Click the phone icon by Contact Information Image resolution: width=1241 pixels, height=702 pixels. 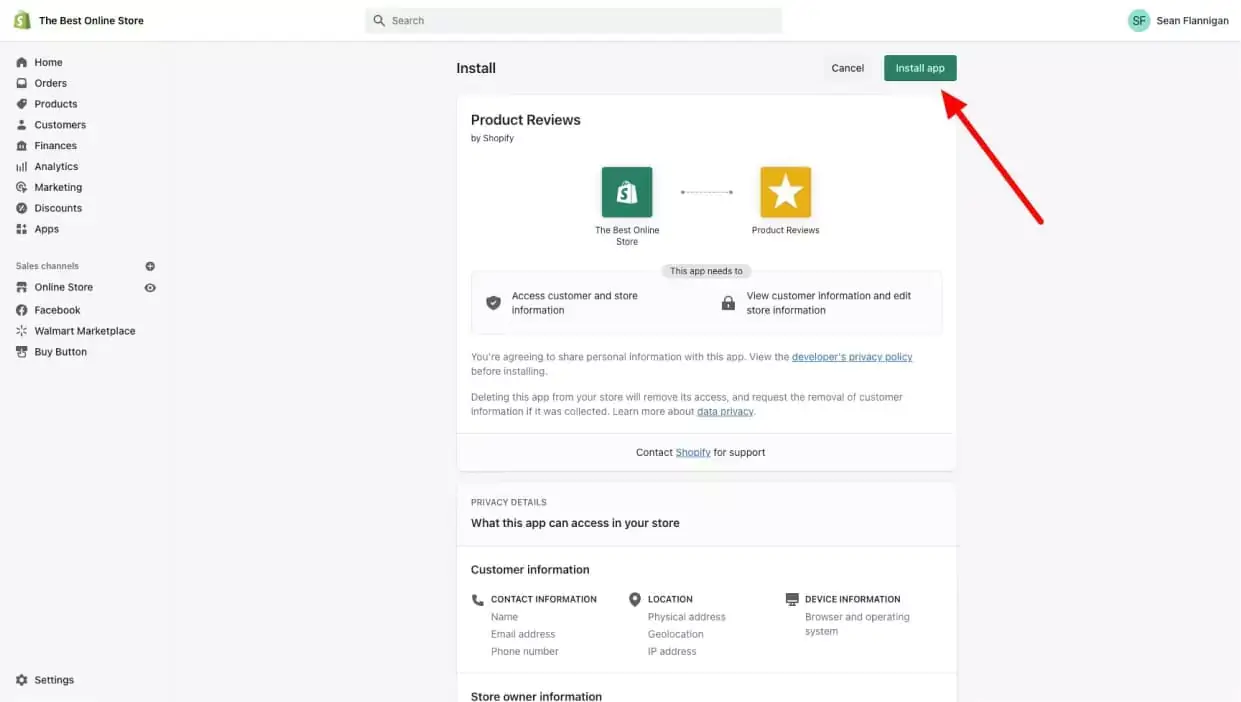point(477,600)
